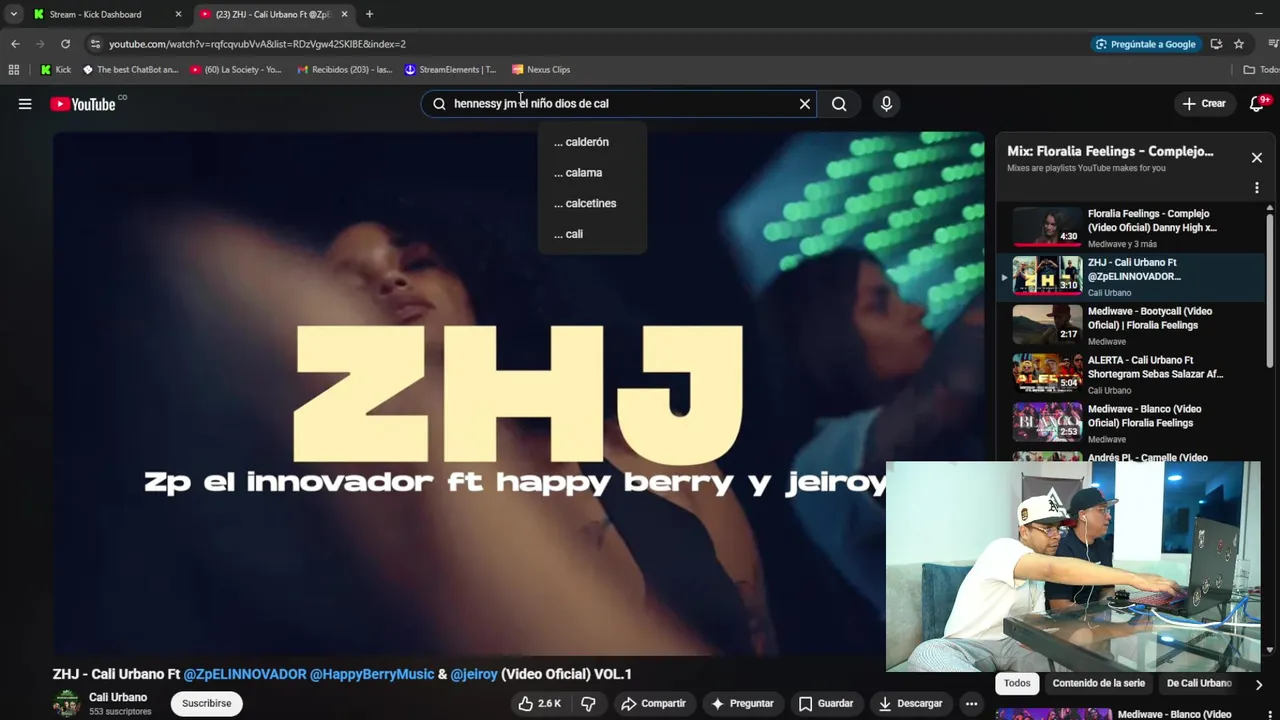Select the ZHJ - Cali Urbano playlist item
The height and width of the screenshot is (720, 1280).
[x=1130, y=277]
